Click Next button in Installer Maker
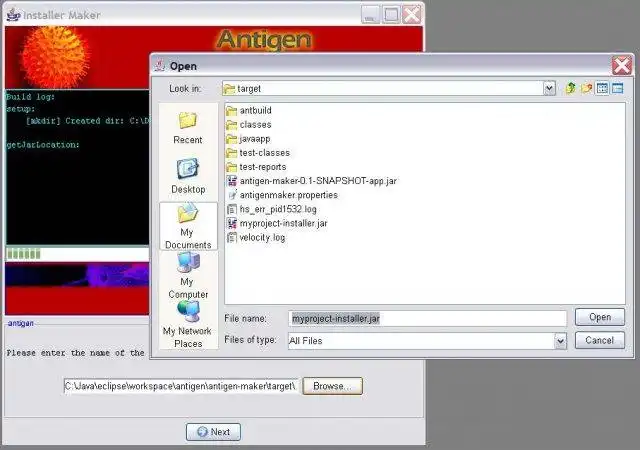Viewport: 640px width, 450px height. (213, 432)
